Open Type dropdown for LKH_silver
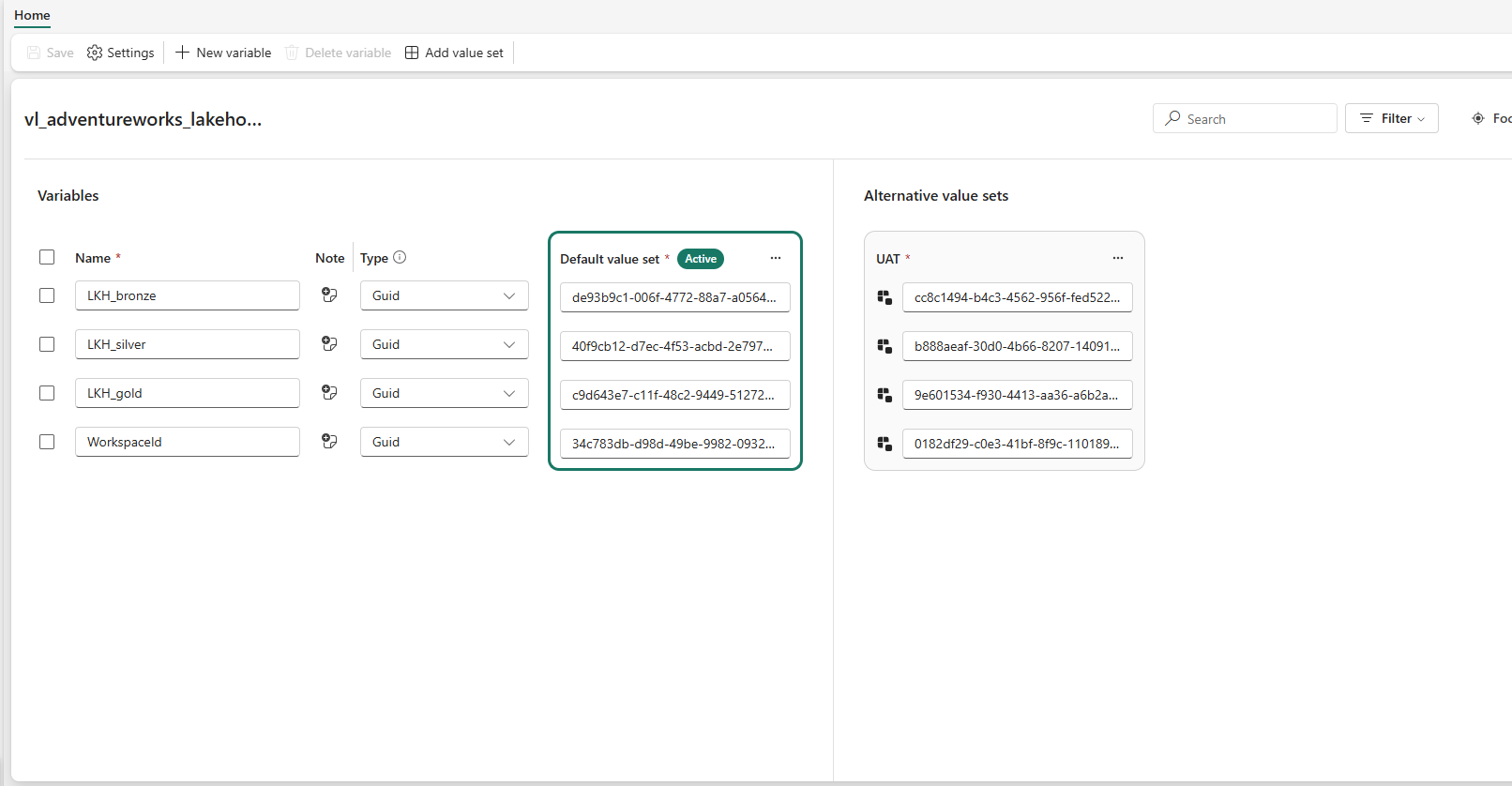1512x786 pixels. 445,344
